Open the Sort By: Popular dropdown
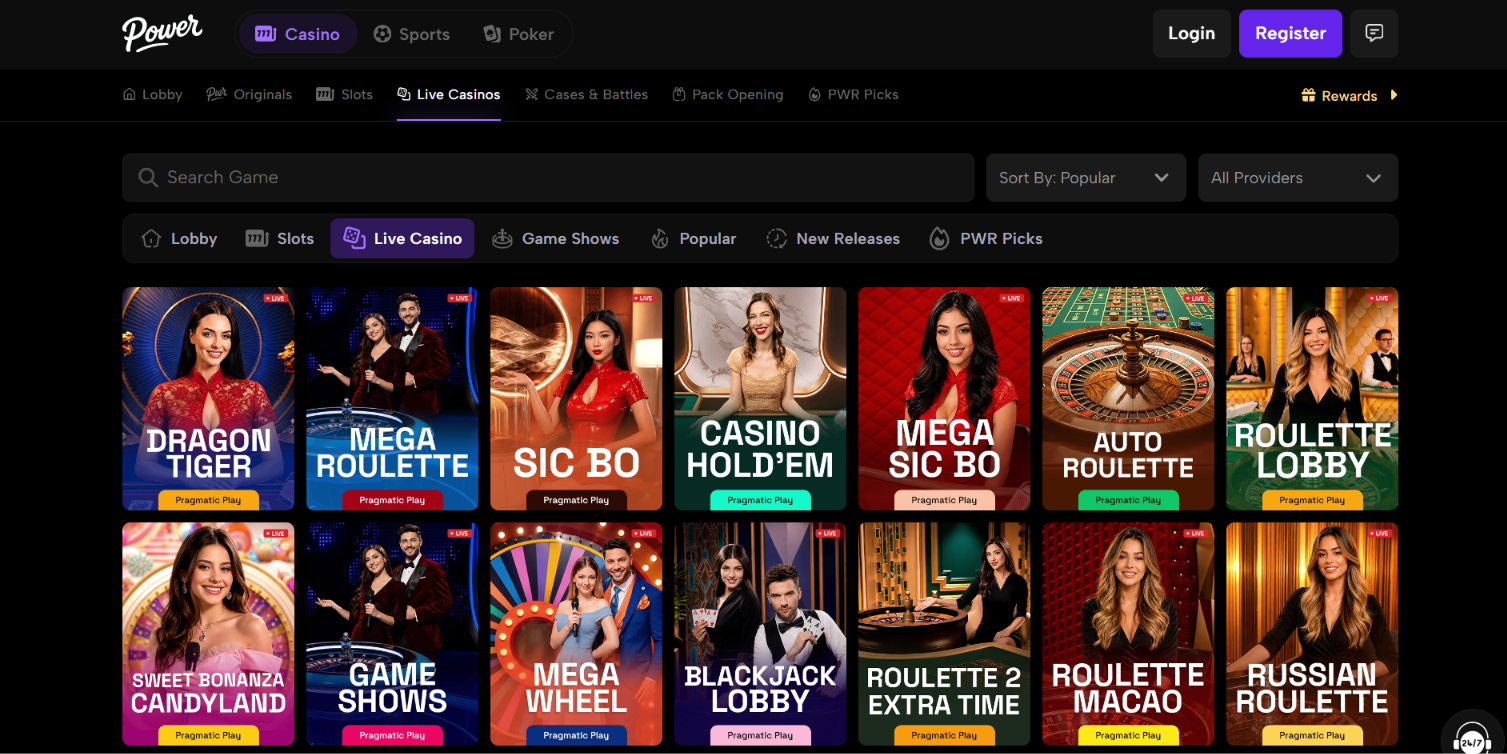The width and height of the screenshot is (1507, 754). tap(1086, 177)
